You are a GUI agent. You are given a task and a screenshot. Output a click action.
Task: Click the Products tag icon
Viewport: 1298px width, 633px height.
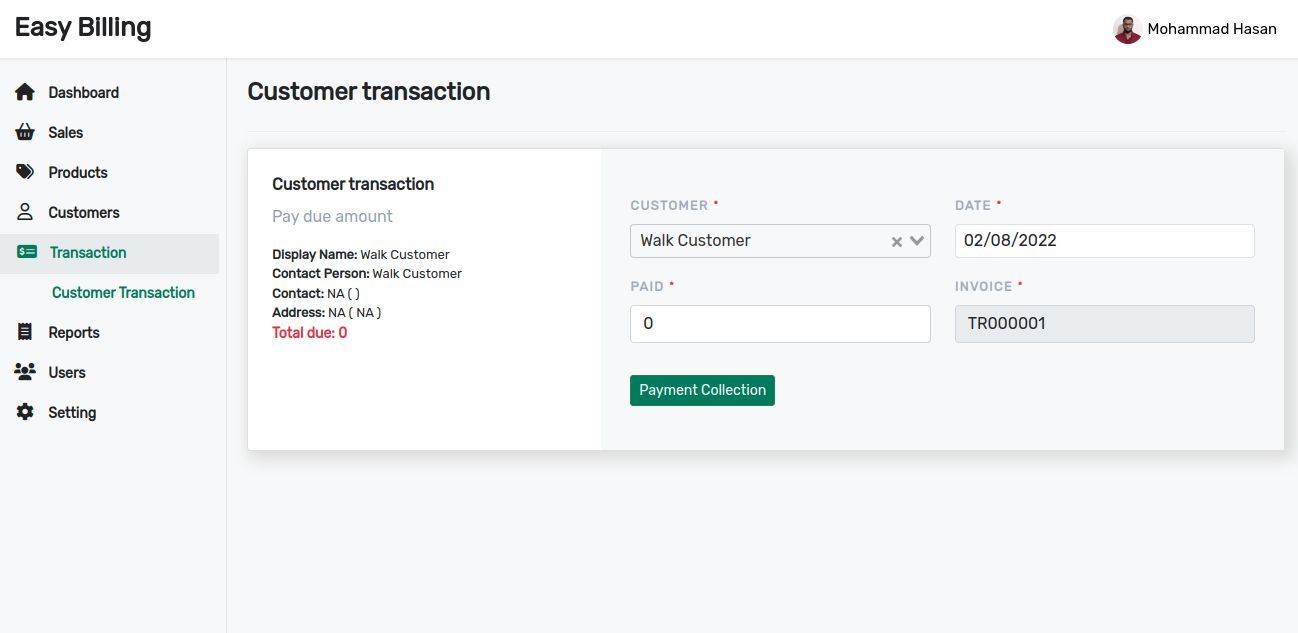coord(25,172)
